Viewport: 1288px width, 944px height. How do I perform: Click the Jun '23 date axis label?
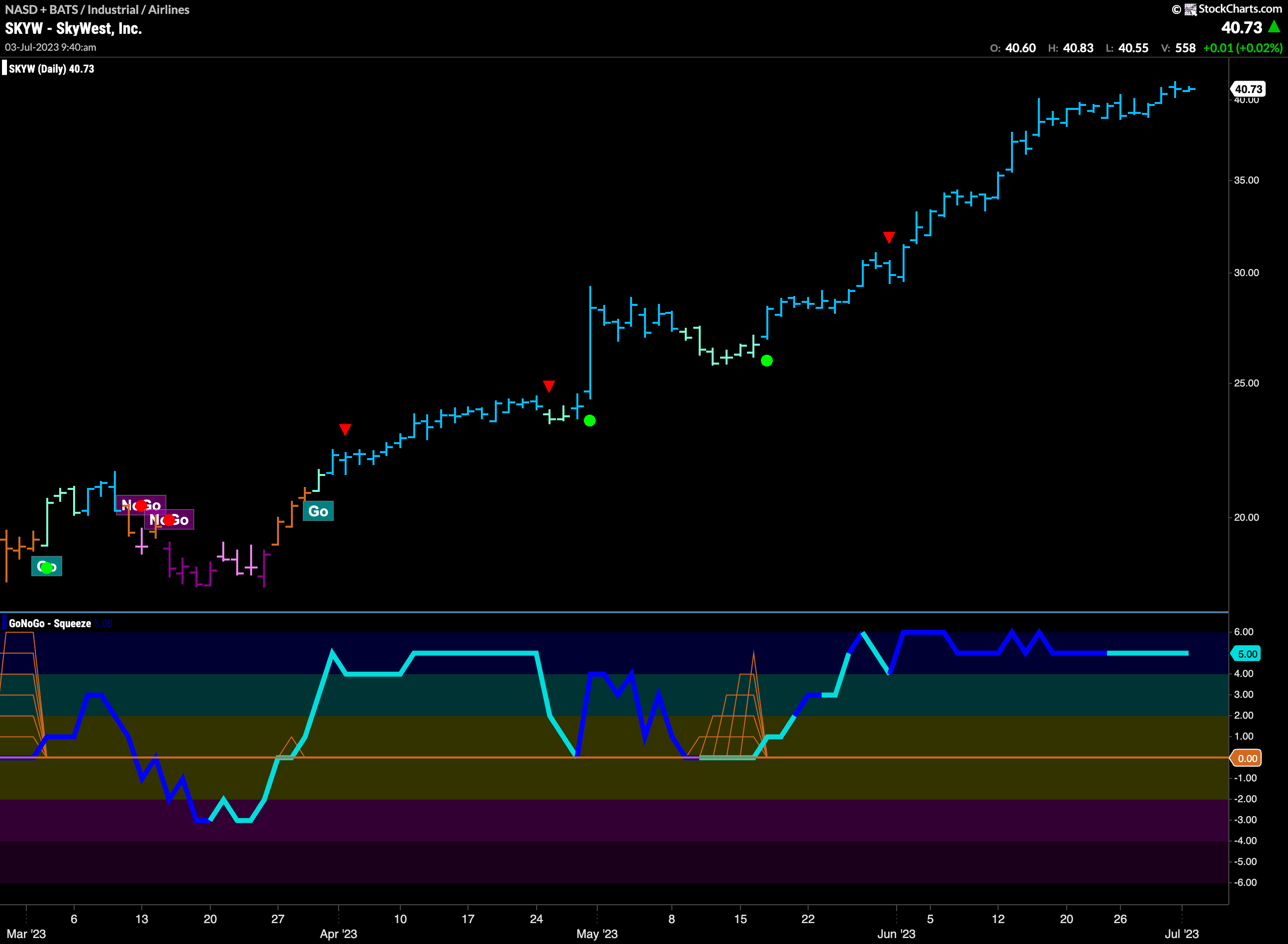click(x=896, y=934)
